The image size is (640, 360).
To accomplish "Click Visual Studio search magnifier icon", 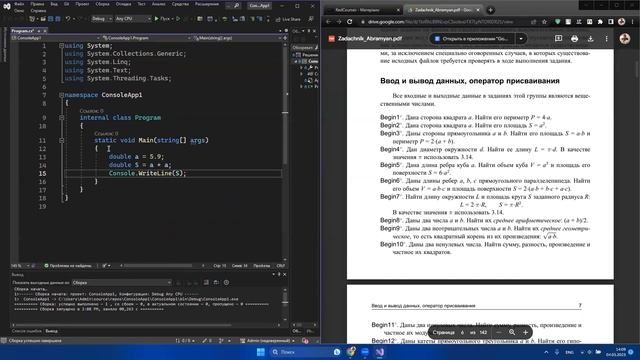I will coord(236,6).
